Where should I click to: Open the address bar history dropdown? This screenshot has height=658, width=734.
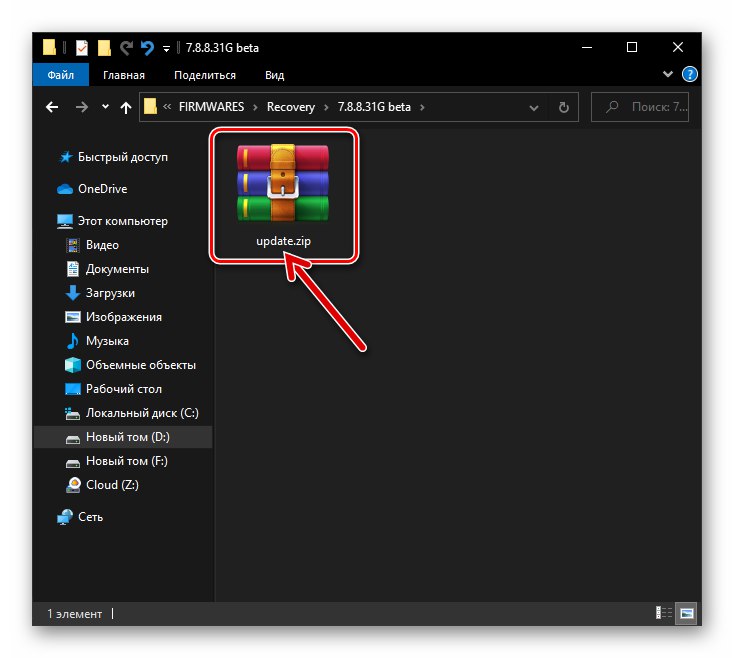coord(533,108)
